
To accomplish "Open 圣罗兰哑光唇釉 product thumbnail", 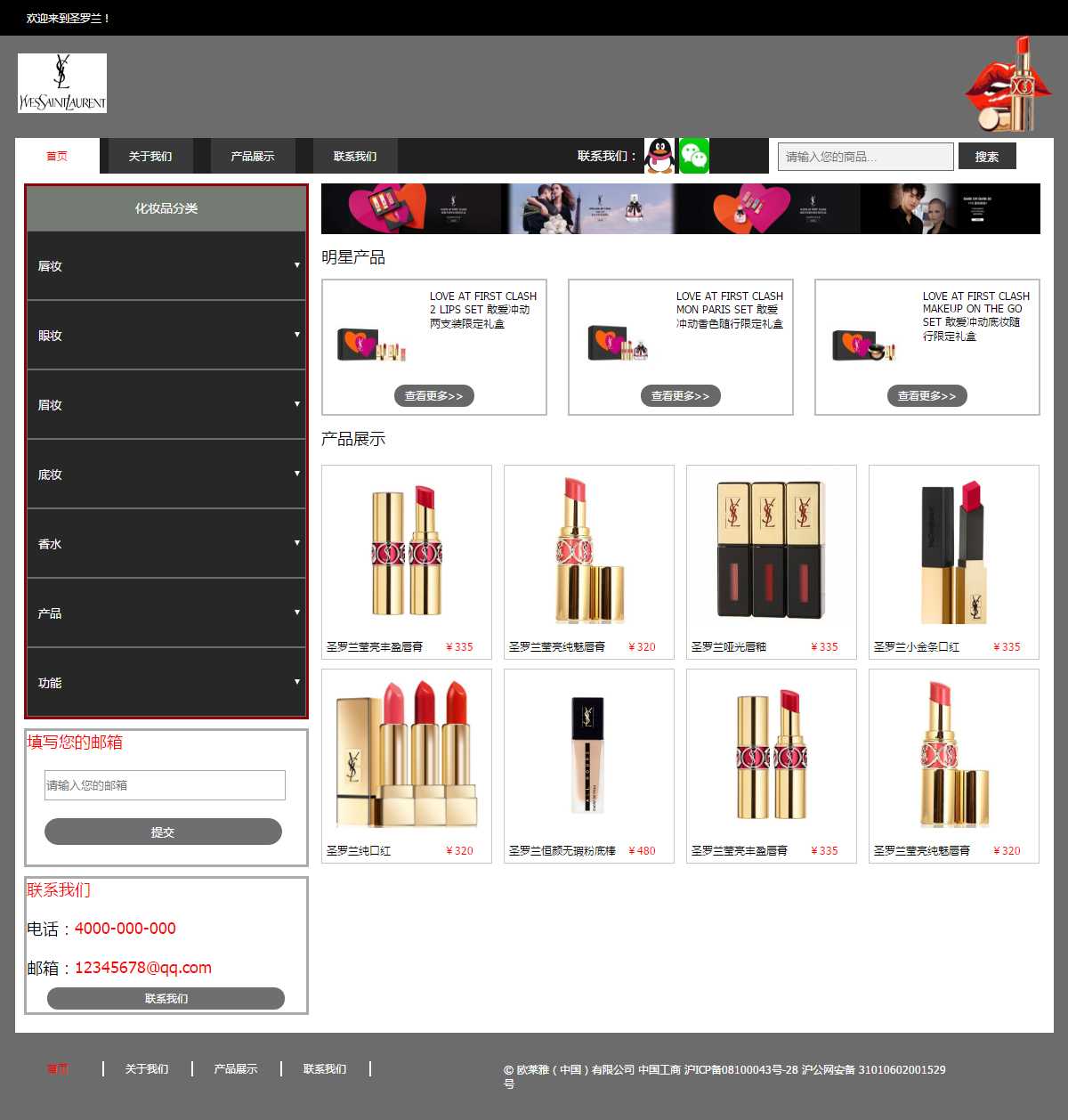I will point(771,550).
